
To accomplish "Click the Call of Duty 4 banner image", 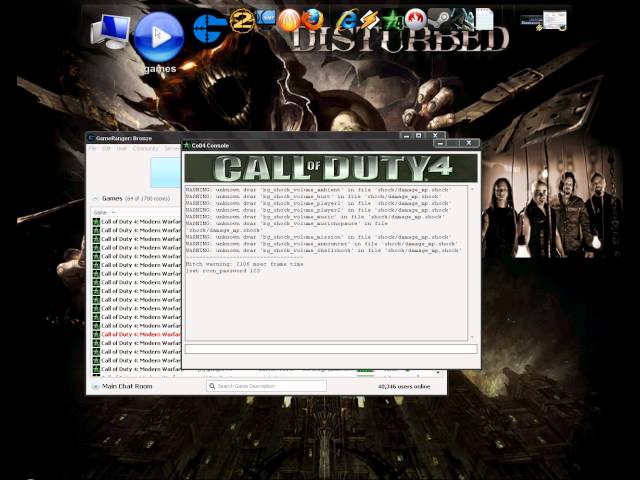I will 331,168.
